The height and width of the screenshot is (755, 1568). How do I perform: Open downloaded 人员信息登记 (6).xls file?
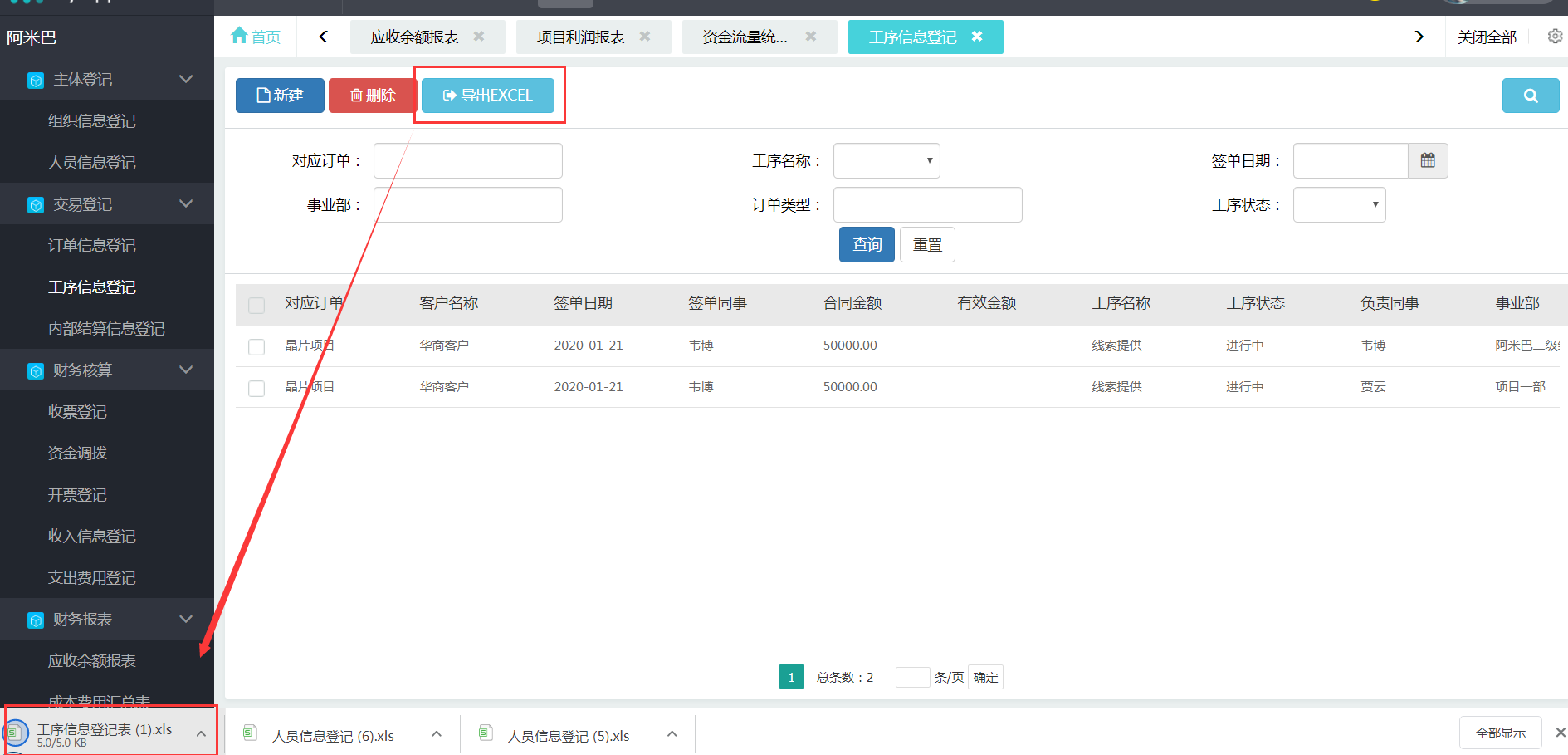click(x=332, y=736)
